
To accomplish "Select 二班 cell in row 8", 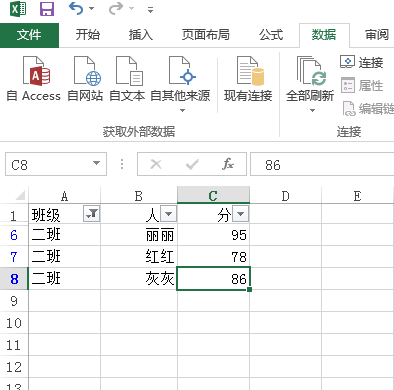I will click(x=64, y=279).
